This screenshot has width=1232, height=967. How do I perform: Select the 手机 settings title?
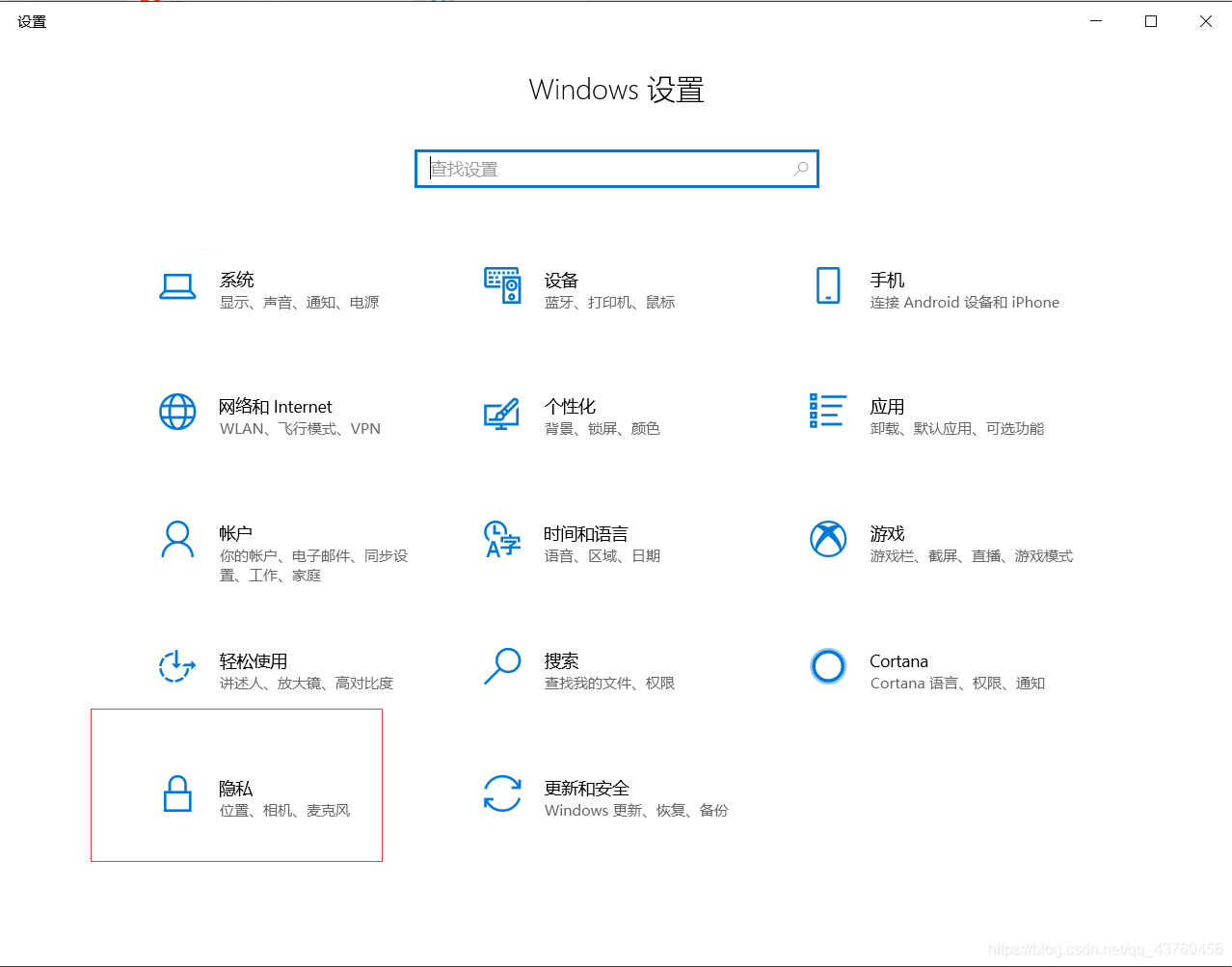tap(887, 280)
